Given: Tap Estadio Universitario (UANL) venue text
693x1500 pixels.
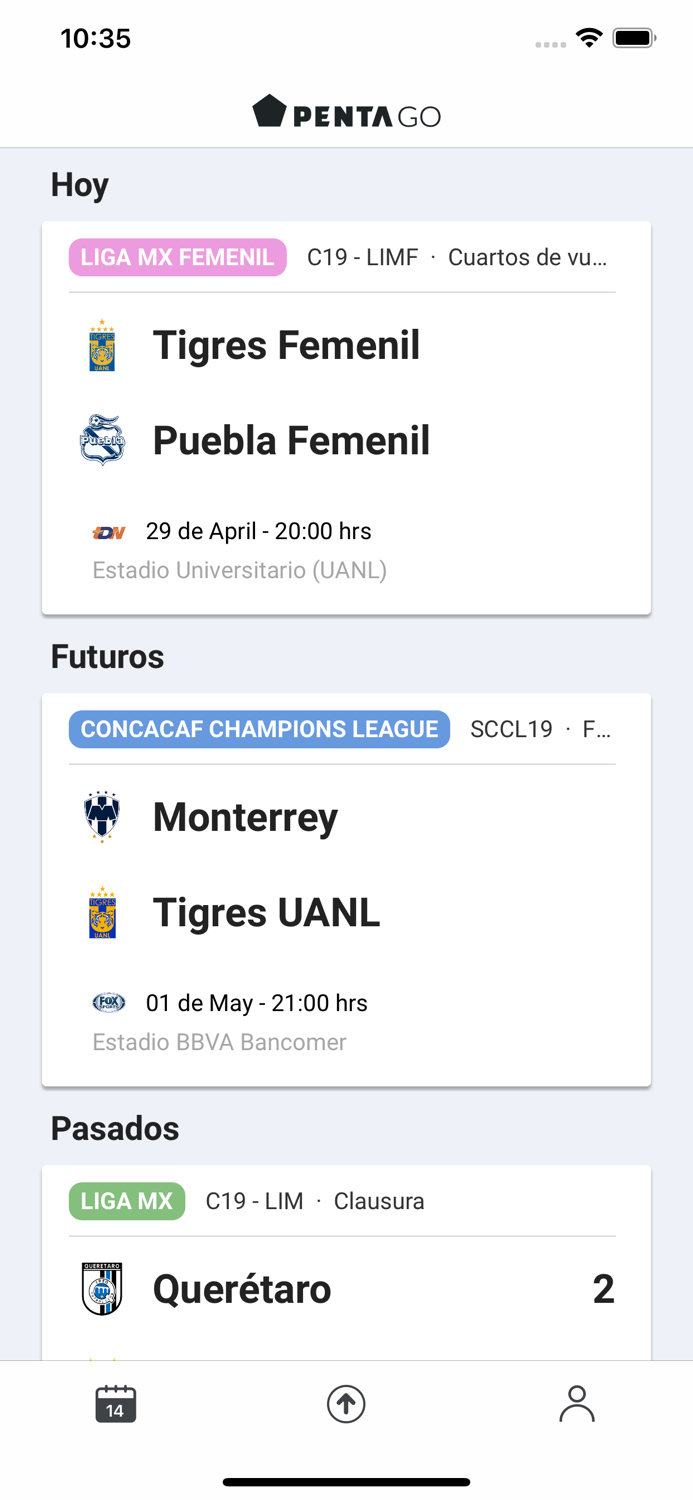Looking at the screenshot, I should pyautogui.click(x=239, y=570).
